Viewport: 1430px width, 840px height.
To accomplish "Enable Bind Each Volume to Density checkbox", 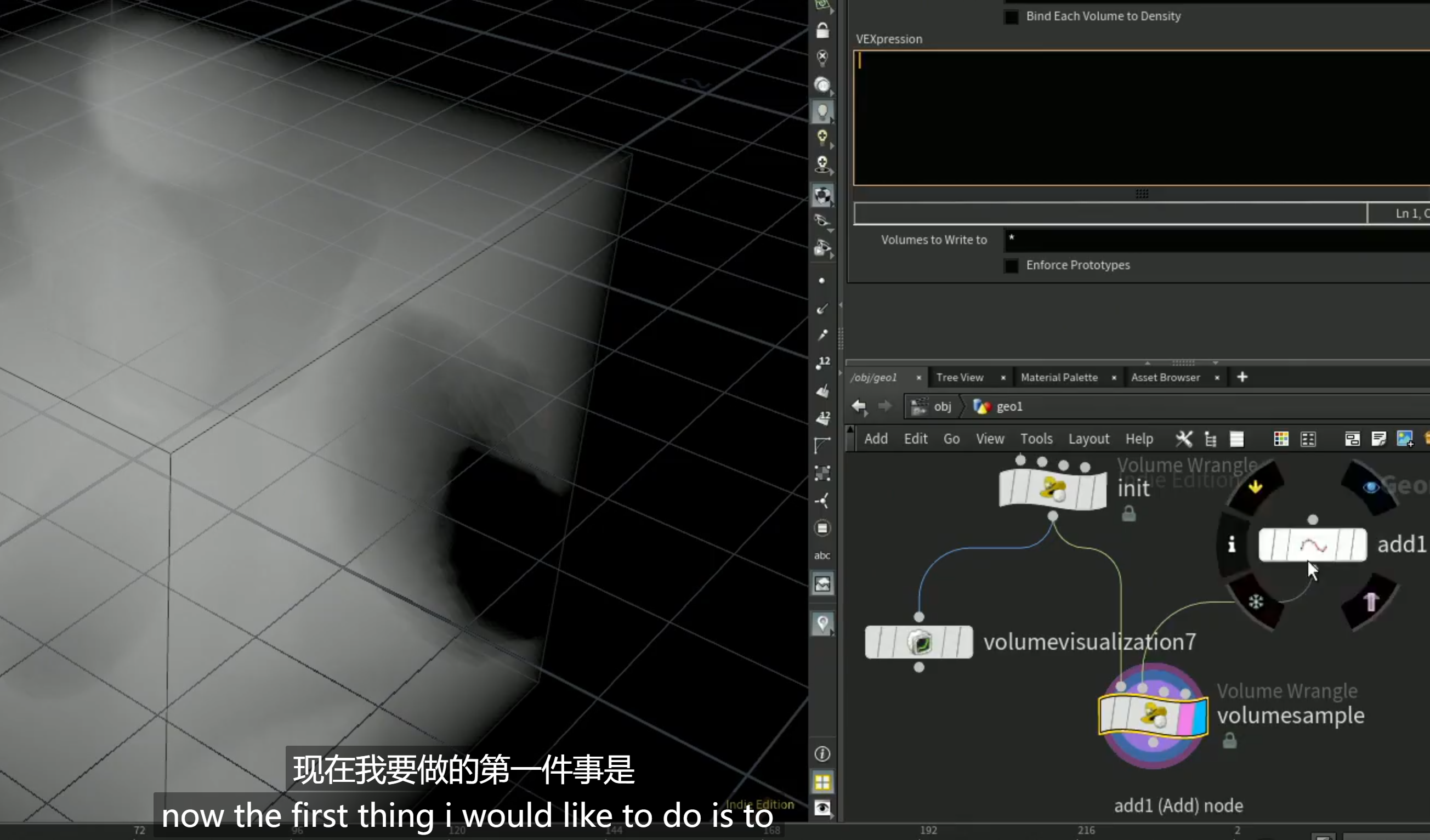I will coord(1011,16).
